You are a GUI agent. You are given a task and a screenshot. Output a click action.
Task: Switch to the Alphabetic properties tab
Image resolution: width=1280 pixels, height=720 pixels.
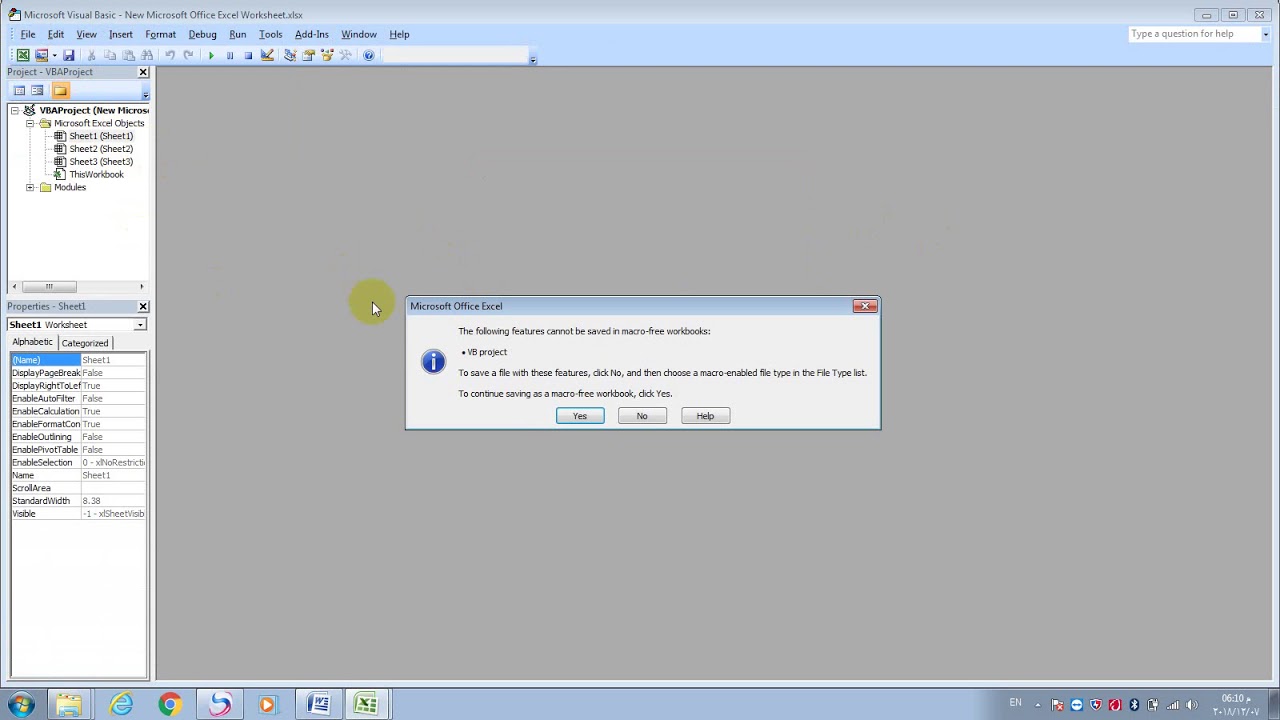[x=32, y=342]
